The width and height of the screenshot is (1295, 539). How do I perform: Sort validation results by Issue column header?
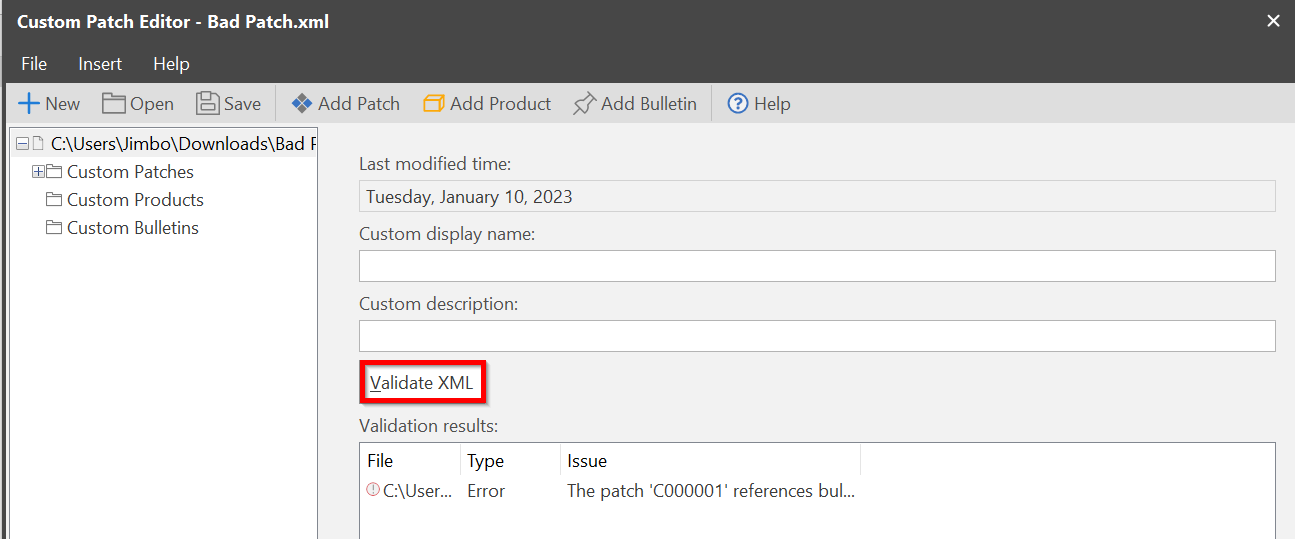point(709,461)
